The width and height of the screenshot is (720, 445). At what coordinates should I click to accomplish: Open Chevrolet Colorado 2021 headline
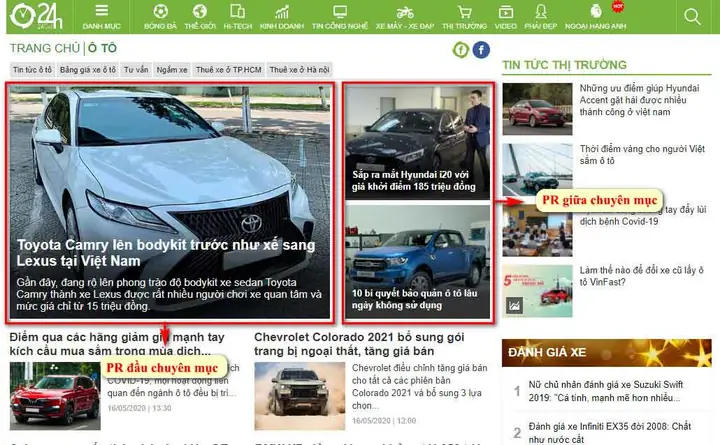click(359, 344)
